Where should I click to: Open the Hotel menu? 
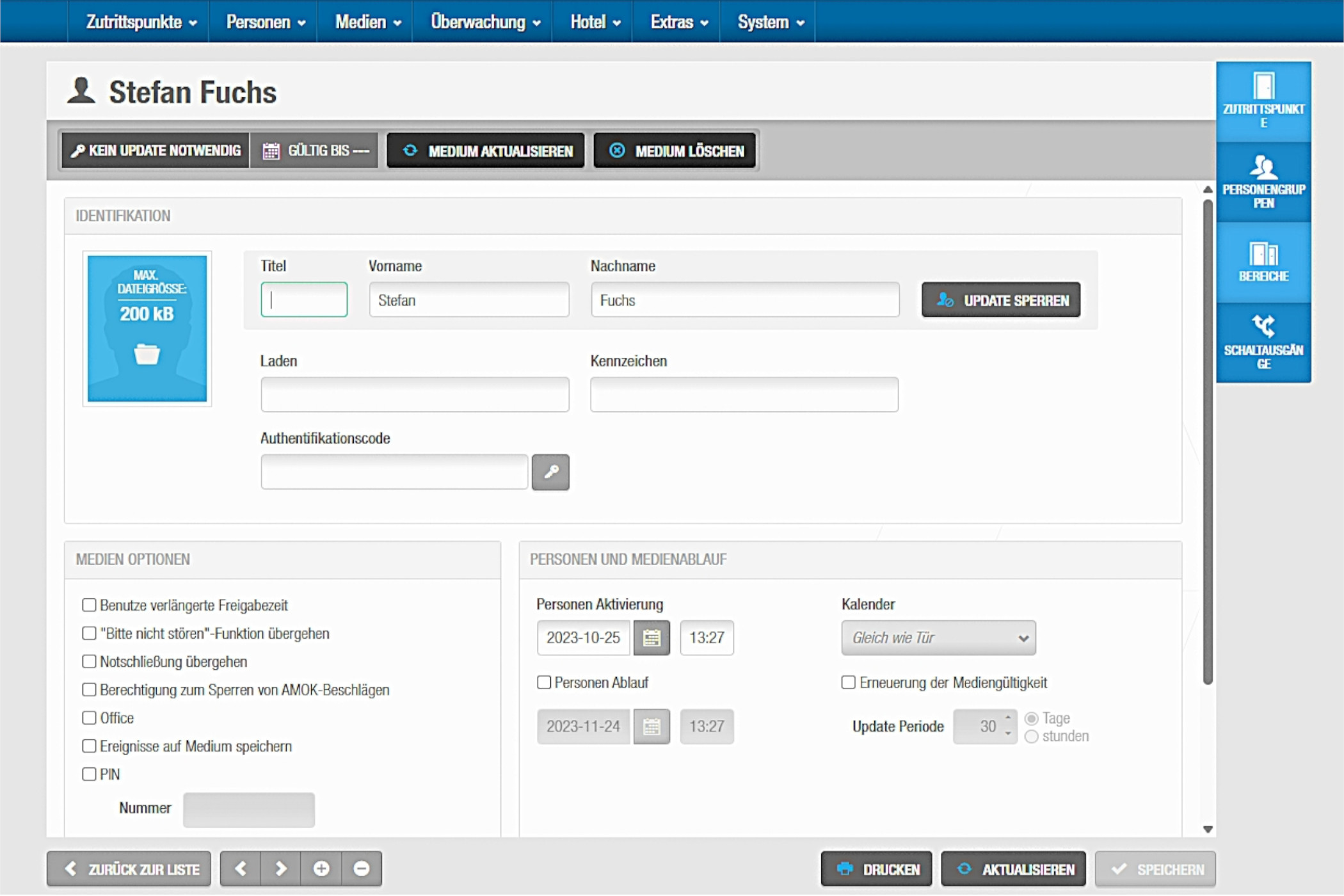tap(595, 22)
